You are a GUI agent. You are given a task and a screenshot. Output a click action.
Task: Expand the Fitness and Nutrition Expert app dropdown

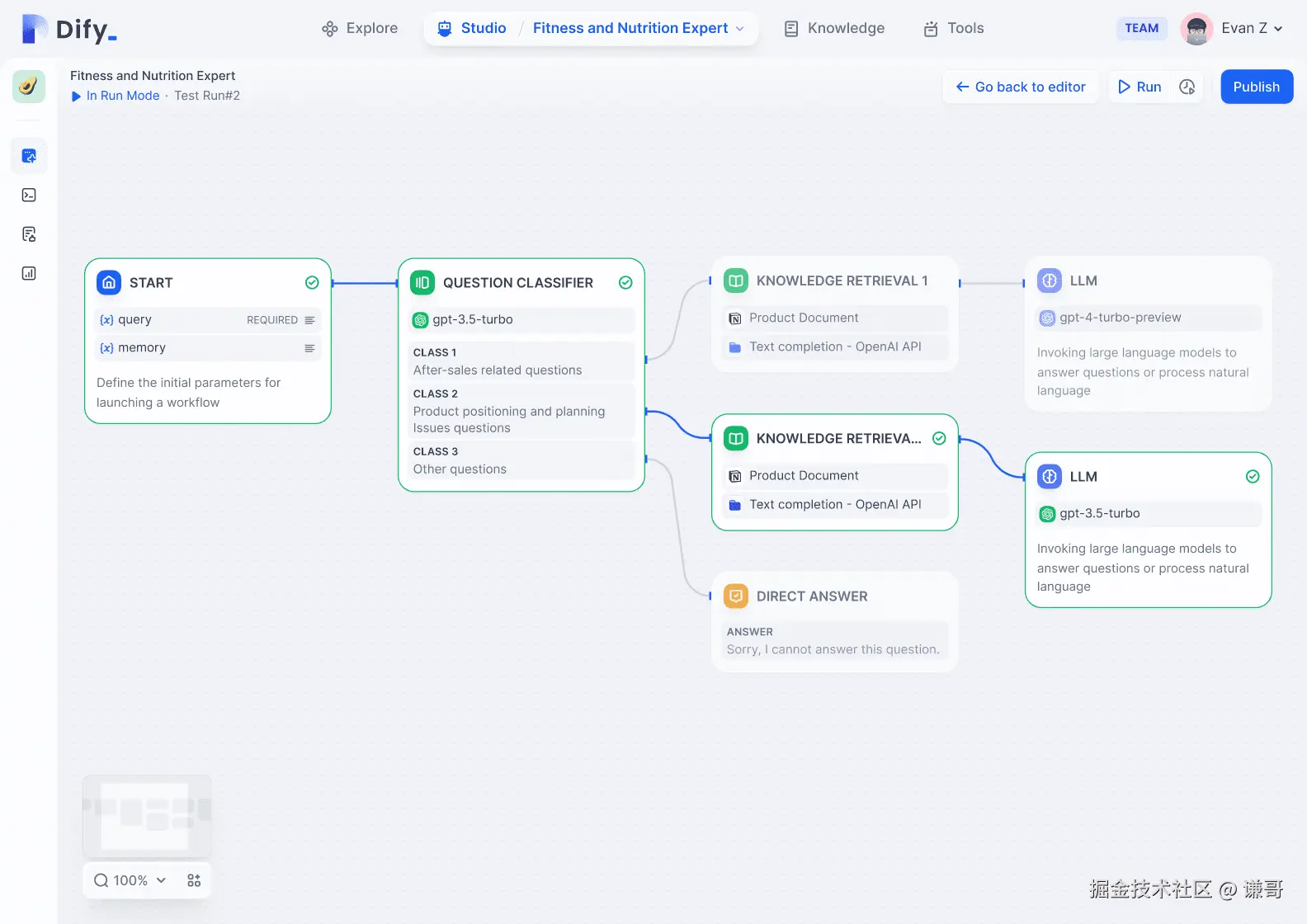740,29
